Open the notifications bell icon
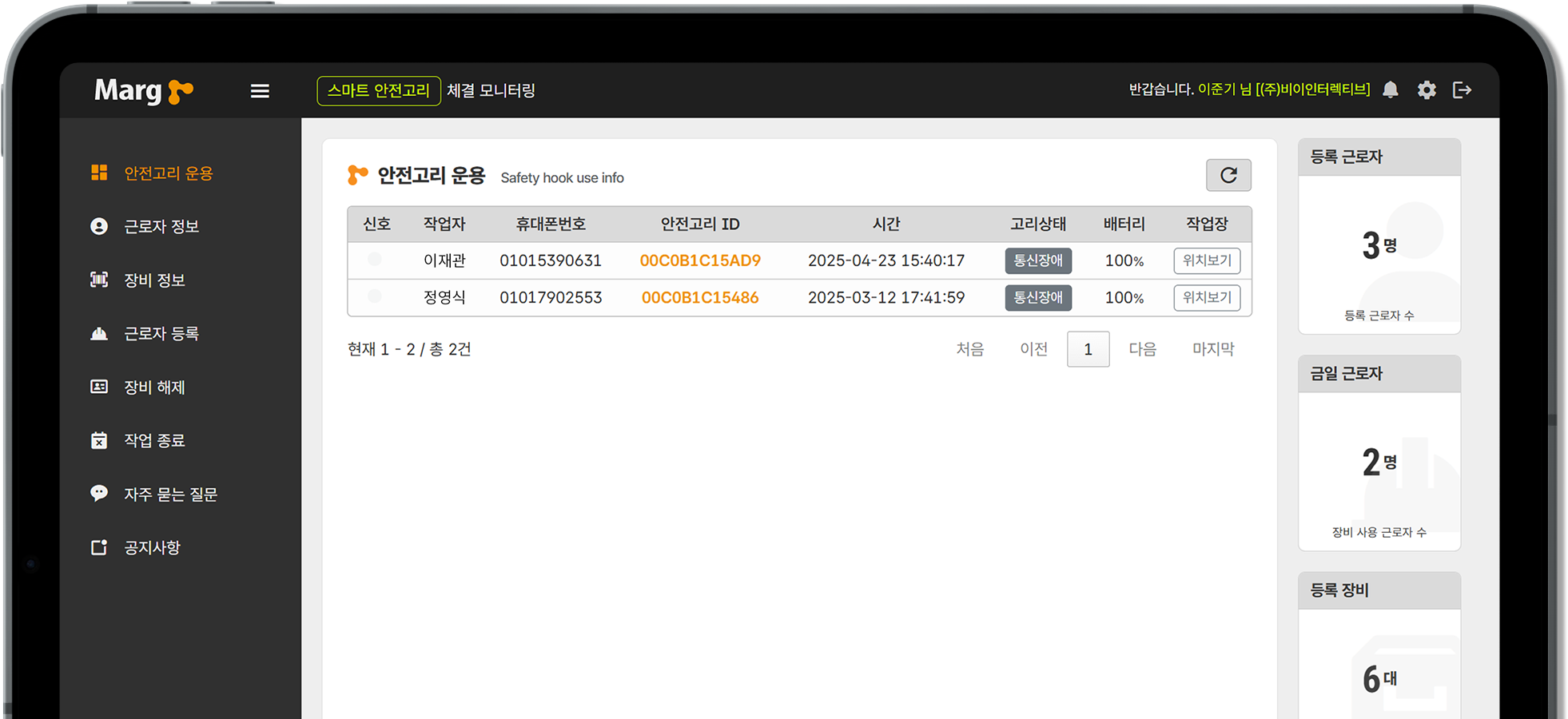Viewport: 1568px width, 719px height. tap(1391, 89)
